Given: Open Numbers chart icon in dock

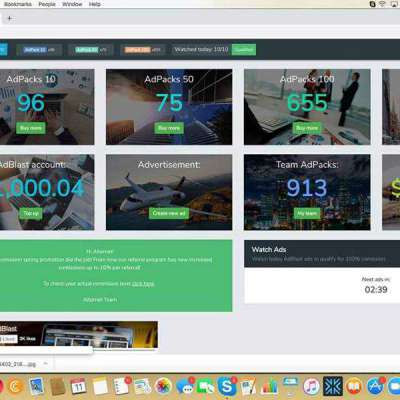Looking at the screenshot, I should pyautogui.click(x=269, y=387).
